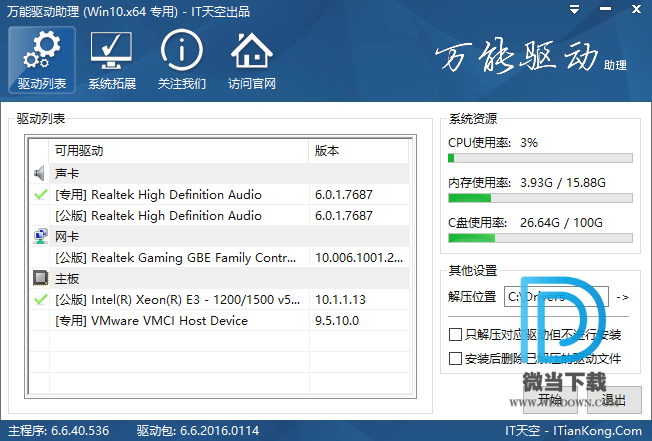Viewport: 652px width, 441px height.
Task: Check VMware VMCI Host Device driver
Action: [40, 321]
